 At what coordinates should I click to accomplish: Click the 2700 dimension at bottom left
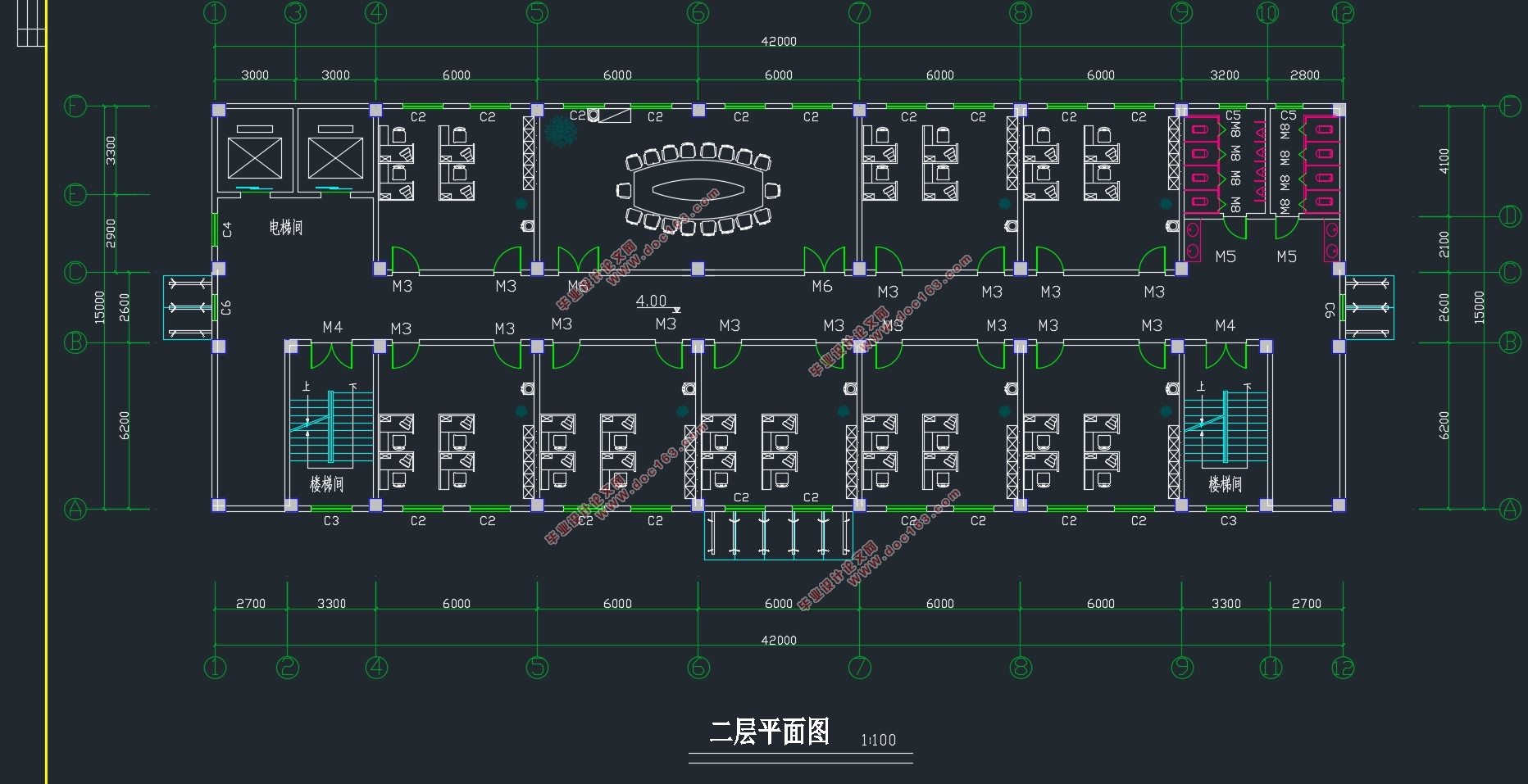[x=251, y=603]
